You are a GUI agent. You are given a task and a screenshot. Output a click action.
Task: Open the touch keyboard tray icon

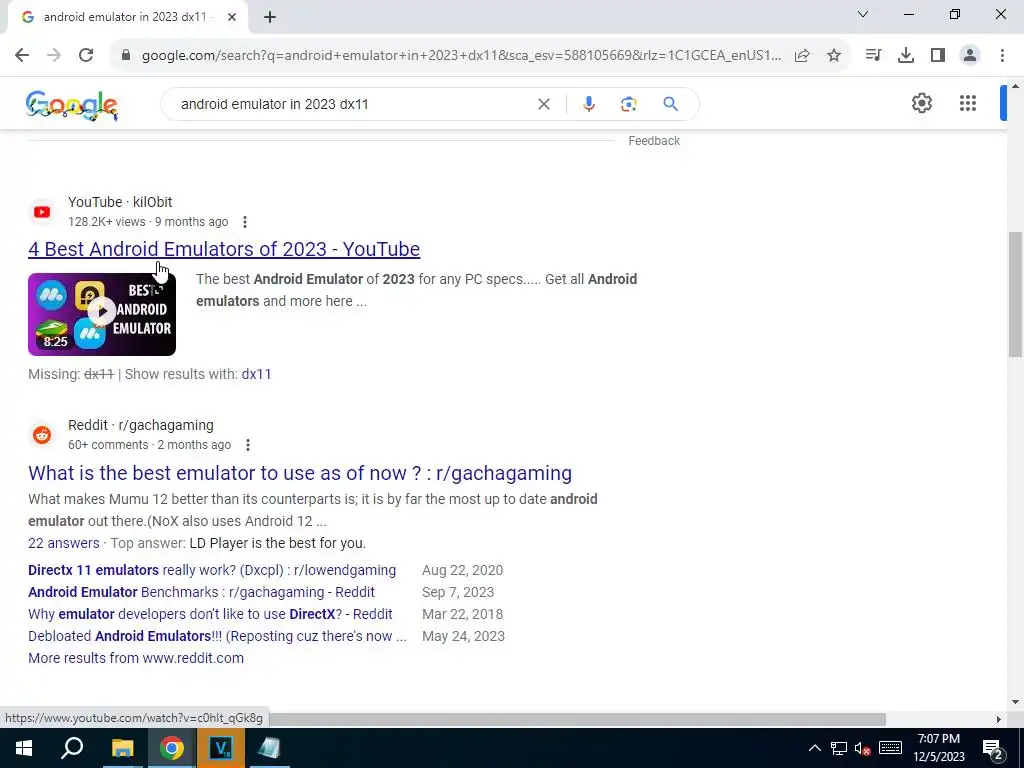coord(890,748)
